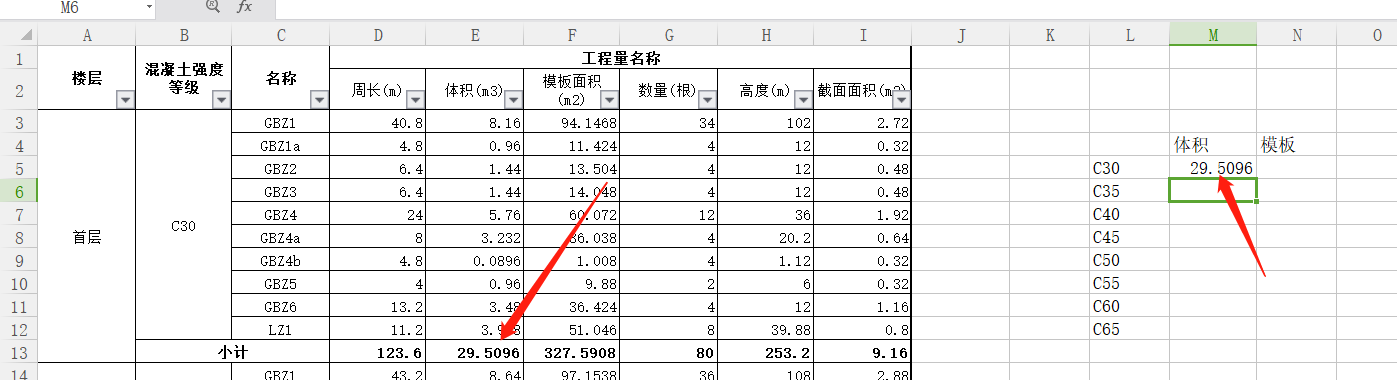This screenshot has width=1397, height=380.
Task: Open filter dropdown for 体积(m3) column
Action: pos(513,100)
